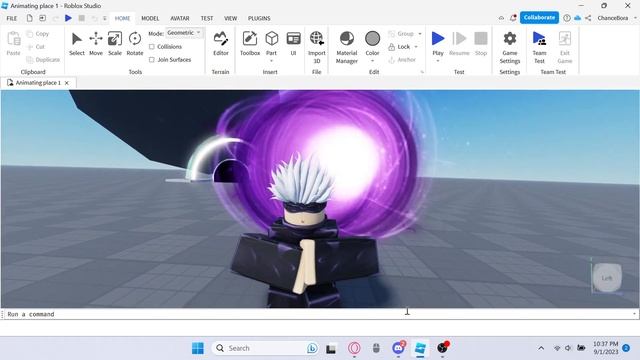Screen dimensions: 640x360
Task: Click Cut in Clipboard group
Action: pyautogui.click(x=36, y=47)
